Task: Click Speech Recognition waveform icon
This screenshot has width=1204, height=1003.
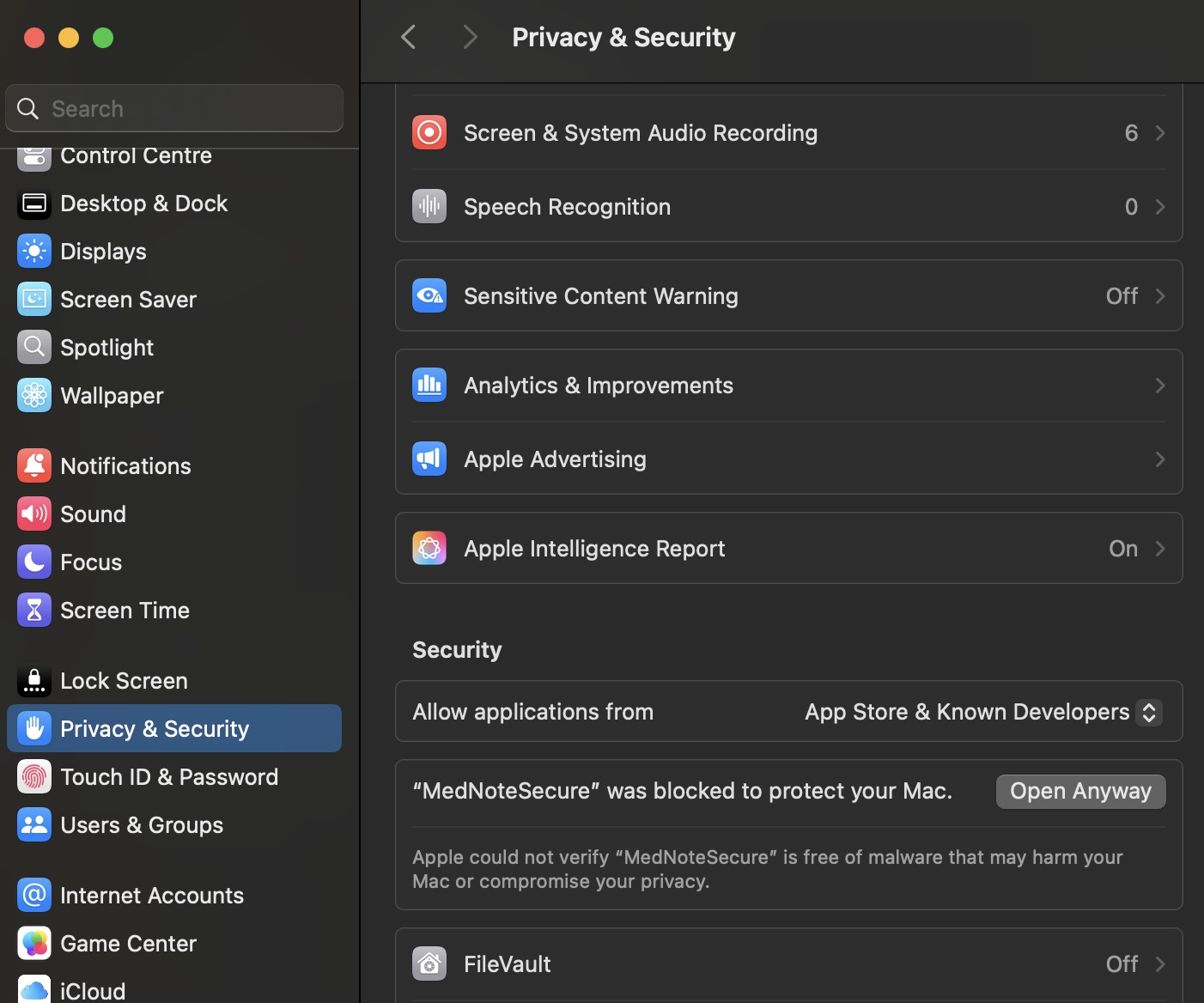Action: [429, 206]
